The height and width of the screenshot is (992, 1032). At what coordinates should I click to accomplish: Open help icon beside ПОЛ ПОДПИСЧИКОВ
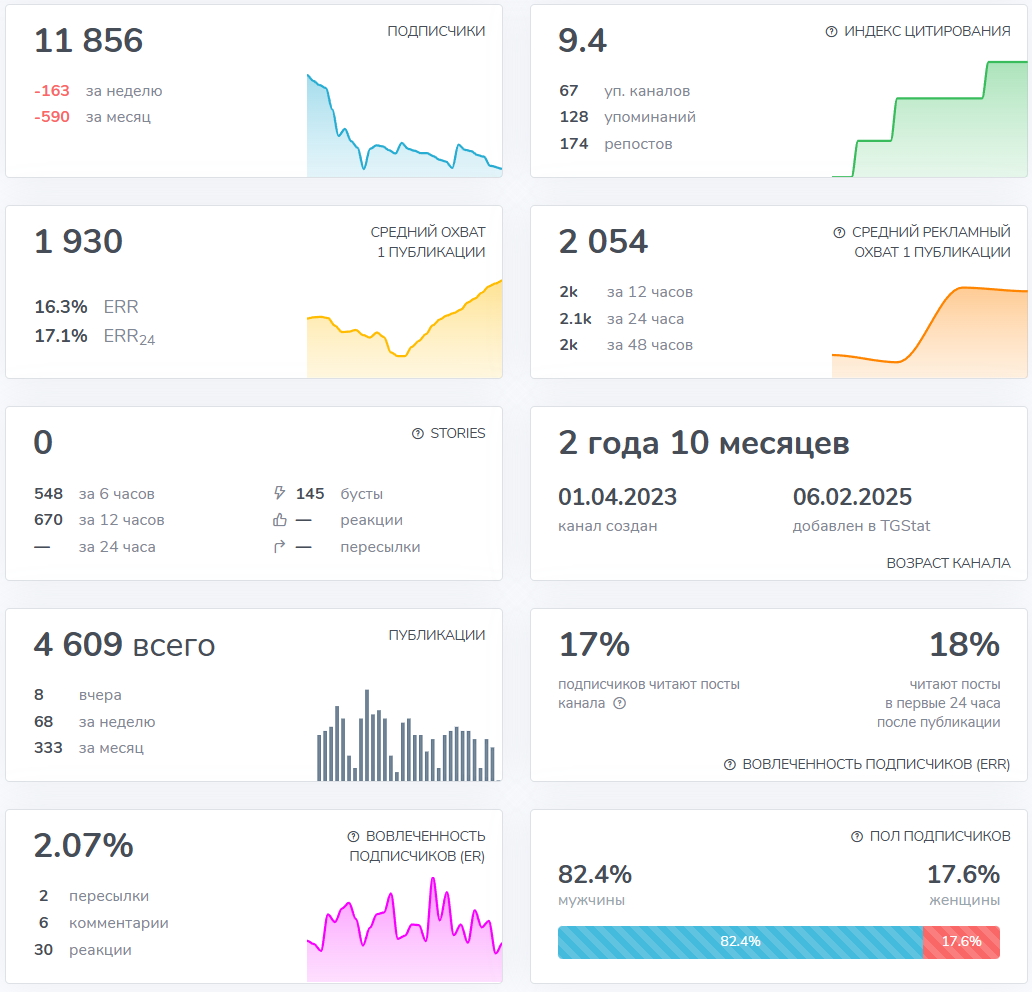[x=857, y=836]
